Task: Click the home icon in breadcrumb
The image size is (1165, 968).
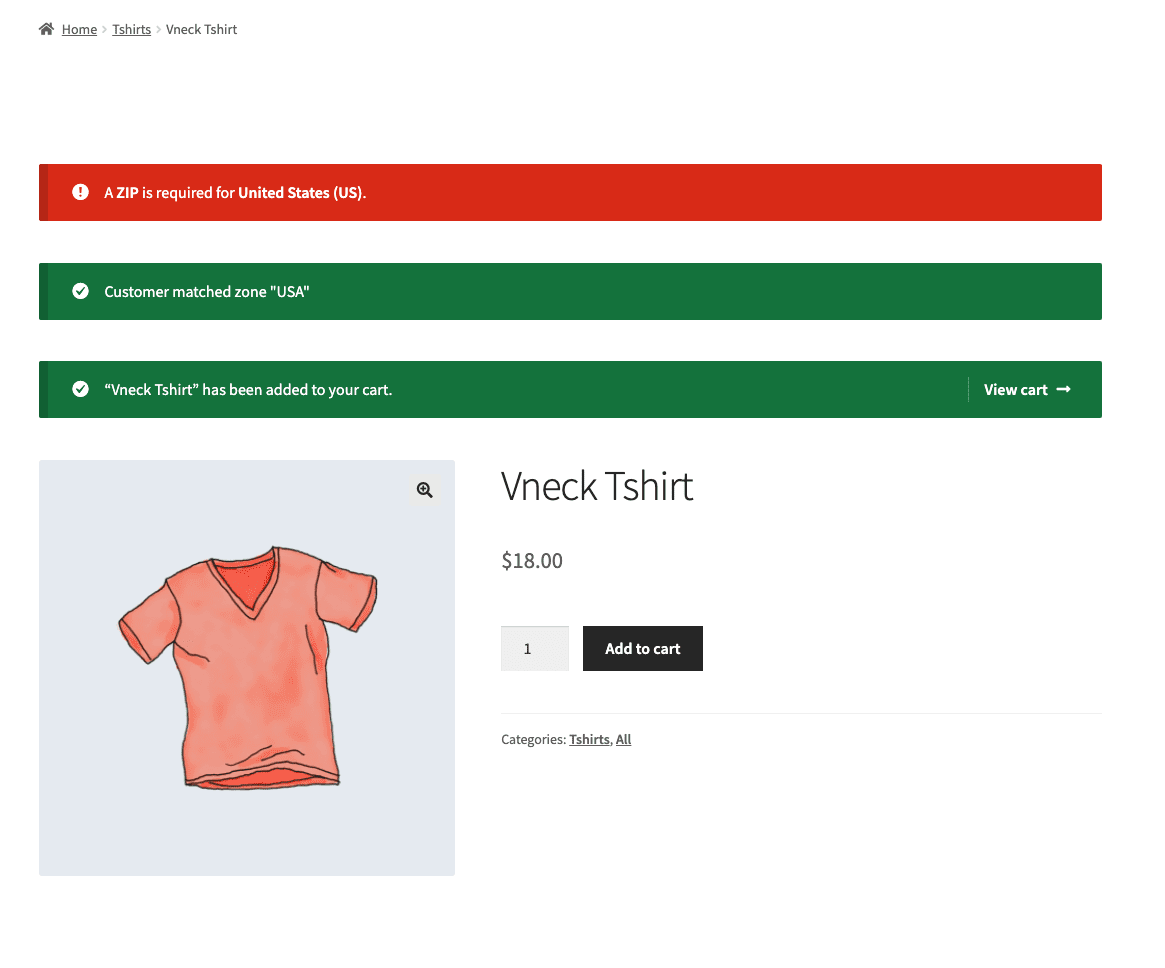Action: coord(46,29)
